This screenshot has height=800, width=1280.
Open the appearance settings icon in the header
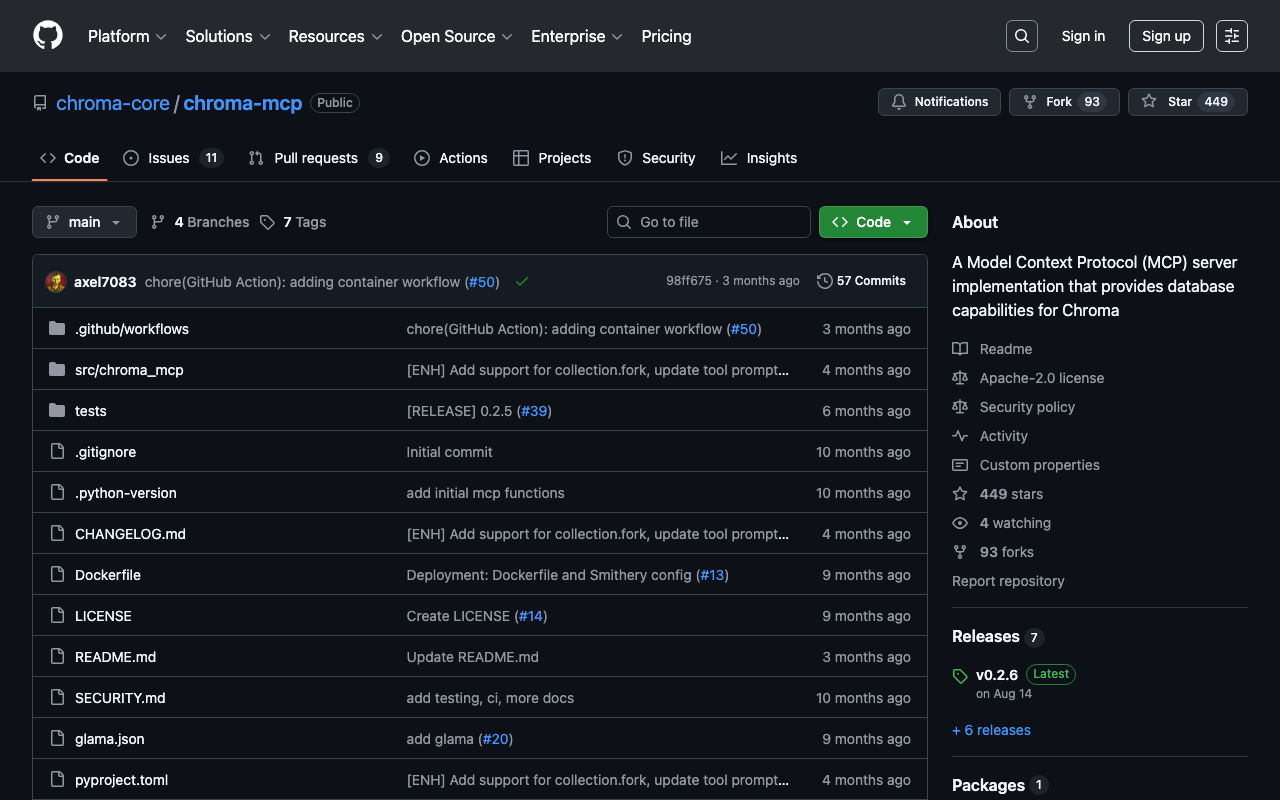[1231, 36]
